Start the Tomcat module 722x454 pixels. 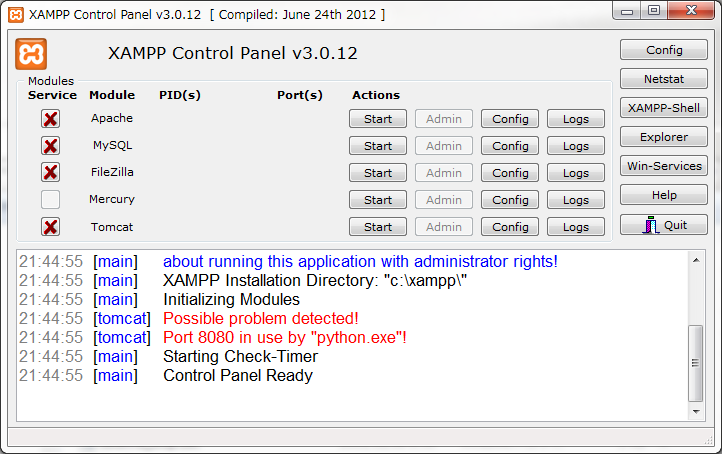tap(378, 227)
